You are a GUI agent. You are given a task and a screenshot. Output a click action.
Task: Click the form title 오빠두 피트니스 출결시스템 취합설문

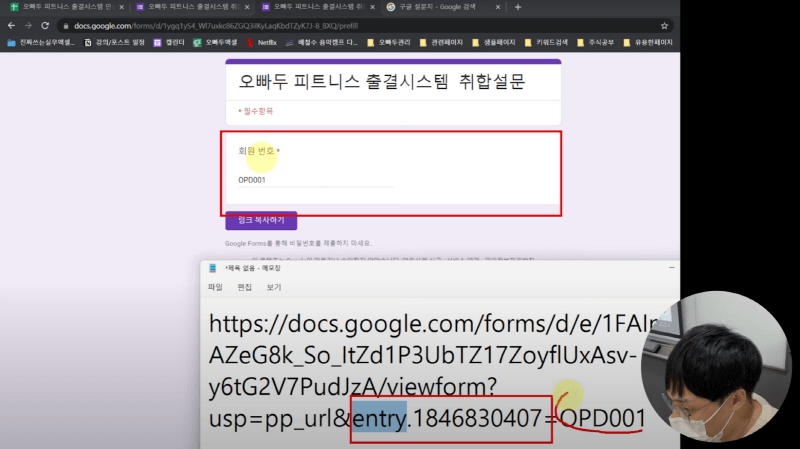pos(382,82)
